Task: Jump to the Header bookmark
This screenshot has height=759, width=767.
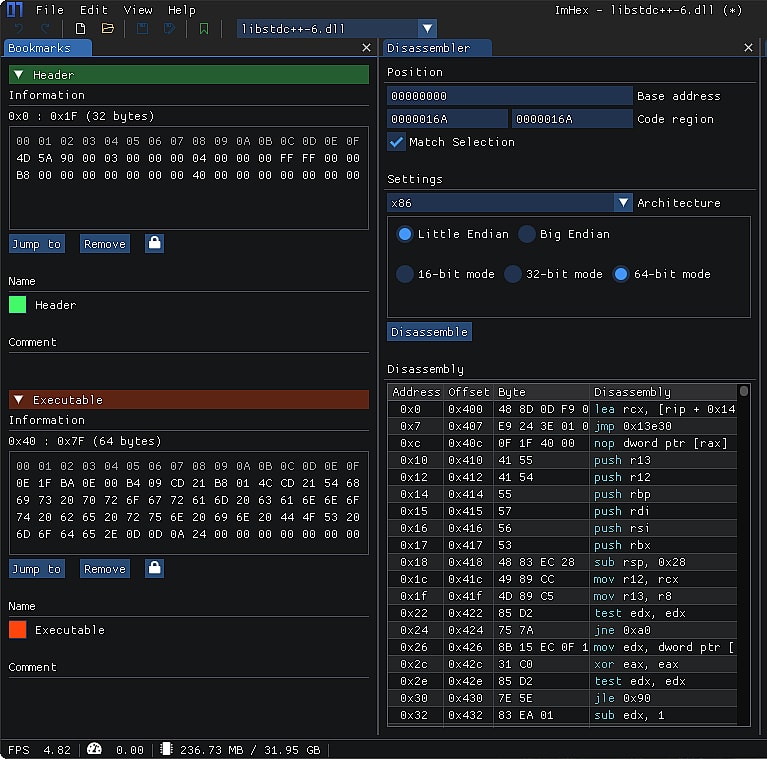Action: click(x=37, y=243)
